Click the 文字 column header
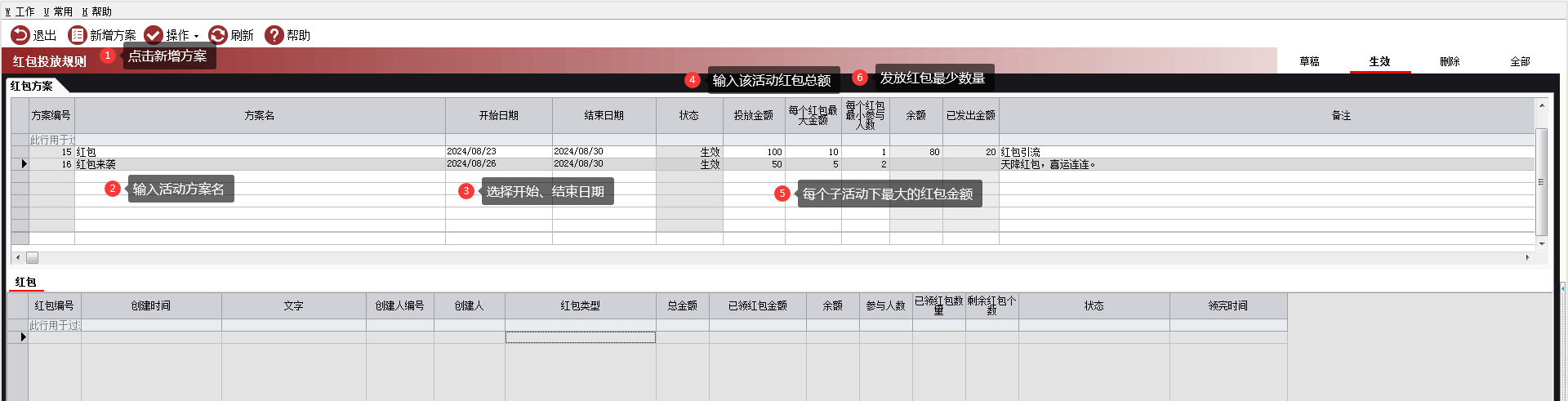The height and width of the screenshot is (401, 1568). [x=294, y=305]
